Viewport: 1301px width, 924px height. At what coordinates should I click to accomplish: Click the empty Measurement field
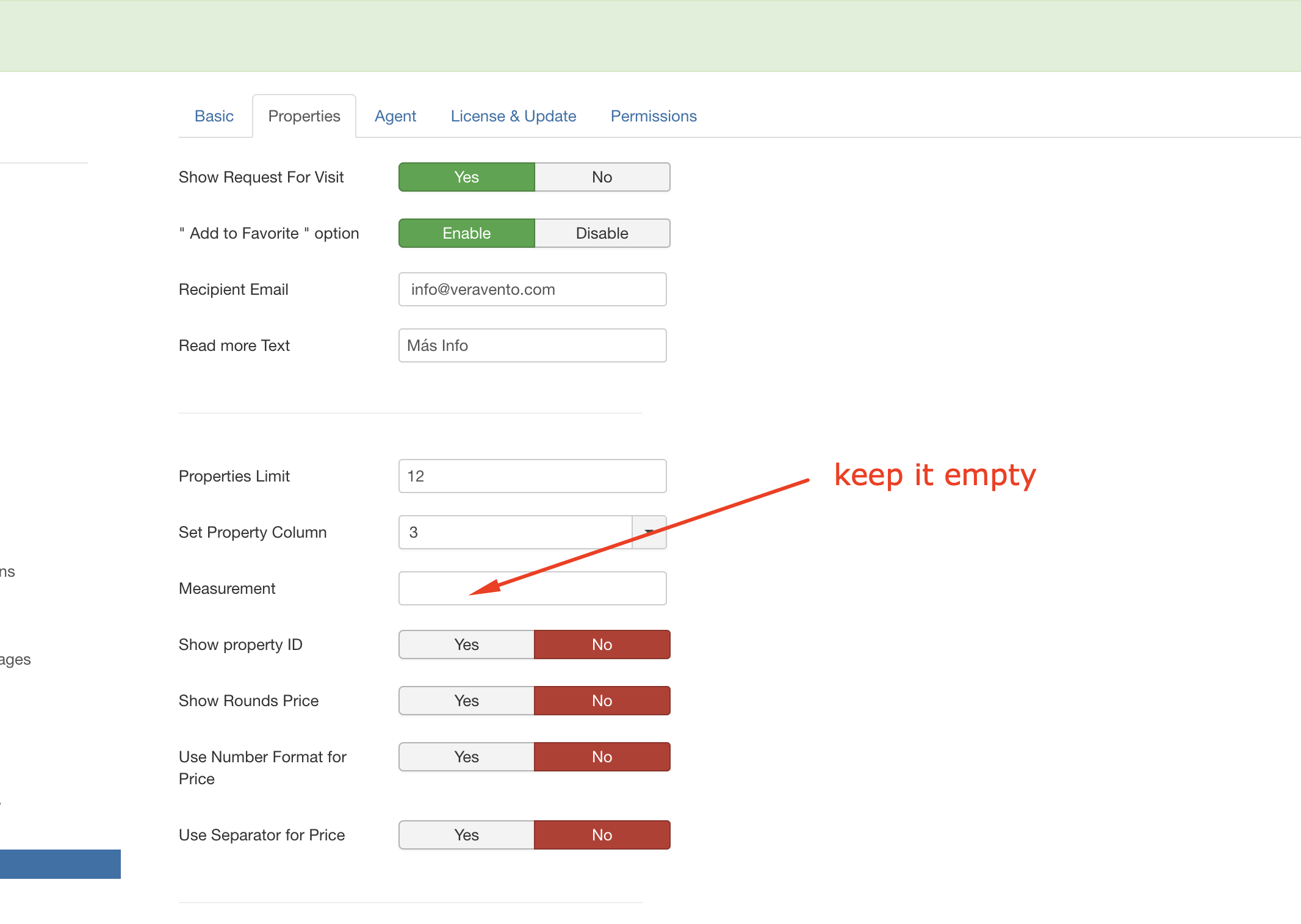pyautogui.click(x=532, y=588)
